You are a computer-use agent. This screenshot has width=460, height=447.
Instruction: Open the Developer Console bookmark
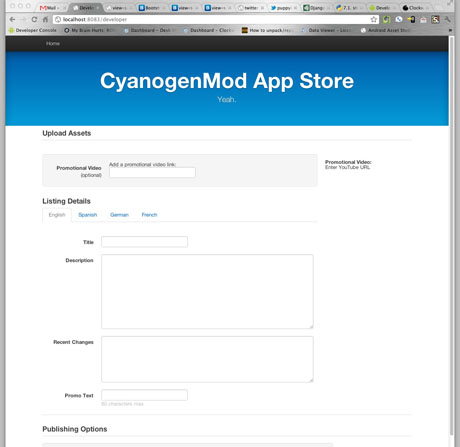pos(33,30)
